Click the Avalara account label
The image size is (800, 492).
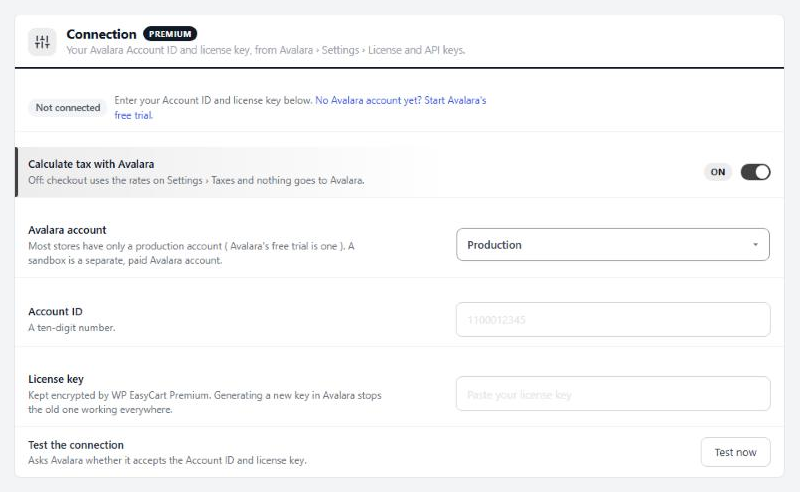(x=67, y=230)
